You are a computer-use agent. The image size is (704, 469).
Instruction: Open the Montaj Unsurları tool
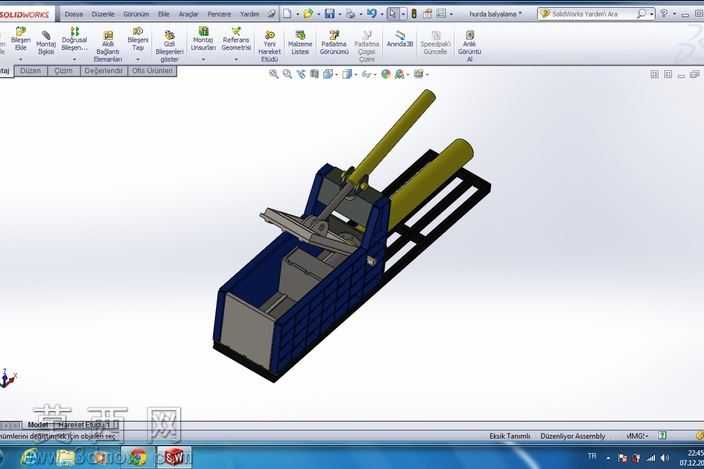click(x=203, y=39)
